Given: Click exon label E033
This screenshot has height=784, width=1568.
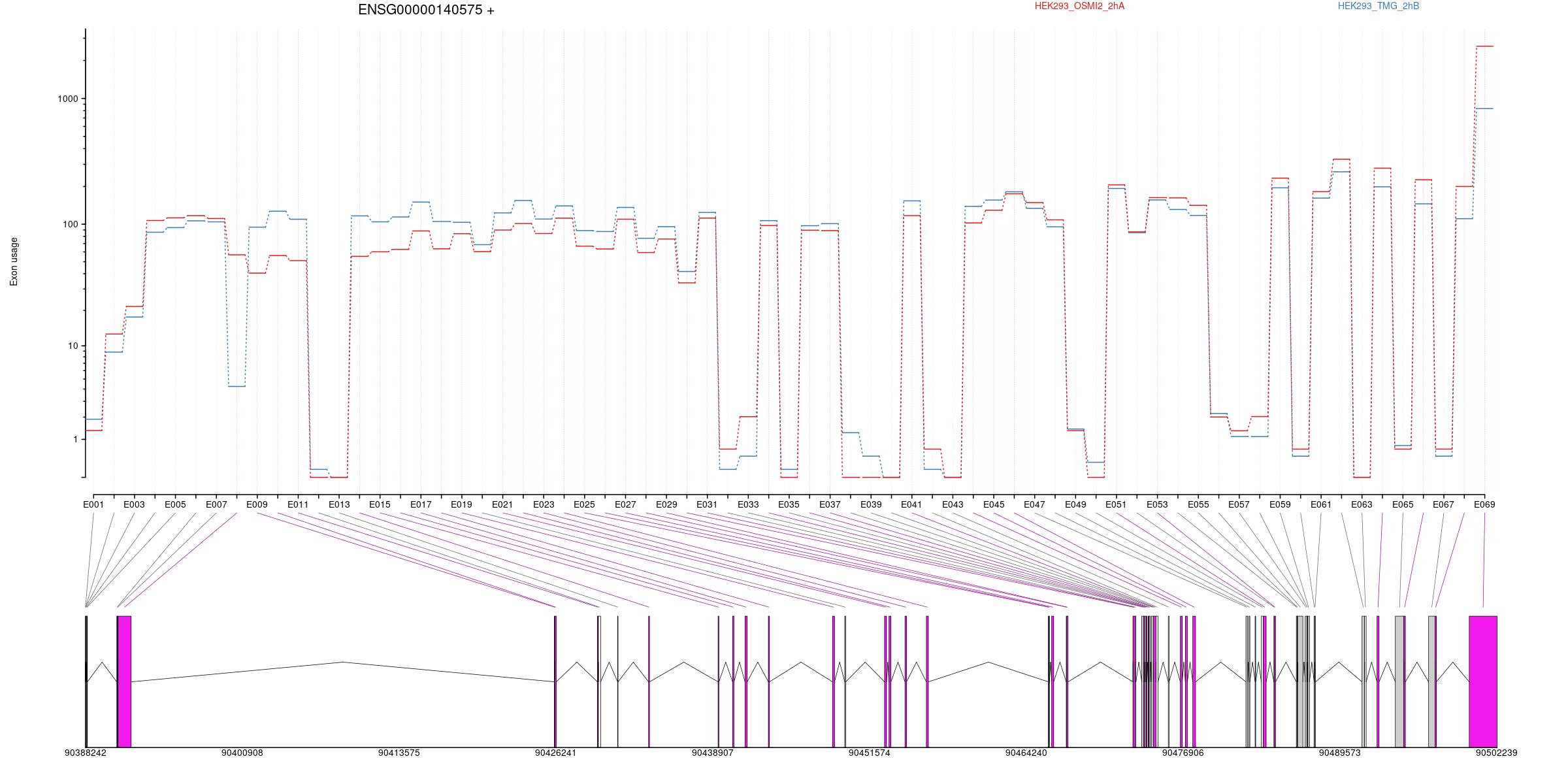Looking at the screenshot, I should click(x=748, y=504).
